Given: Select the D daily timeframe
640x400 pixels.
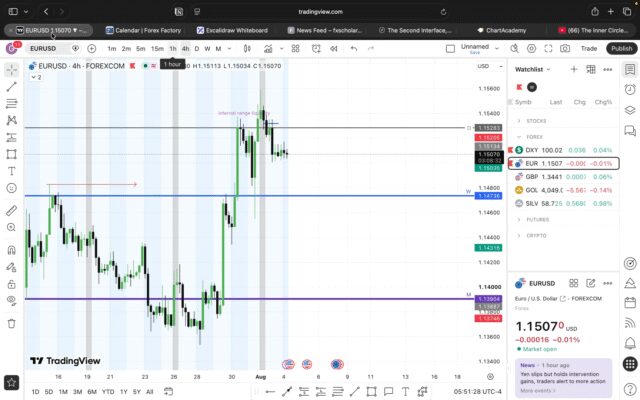Looking at the screenshot, I should tap(197, 49).
